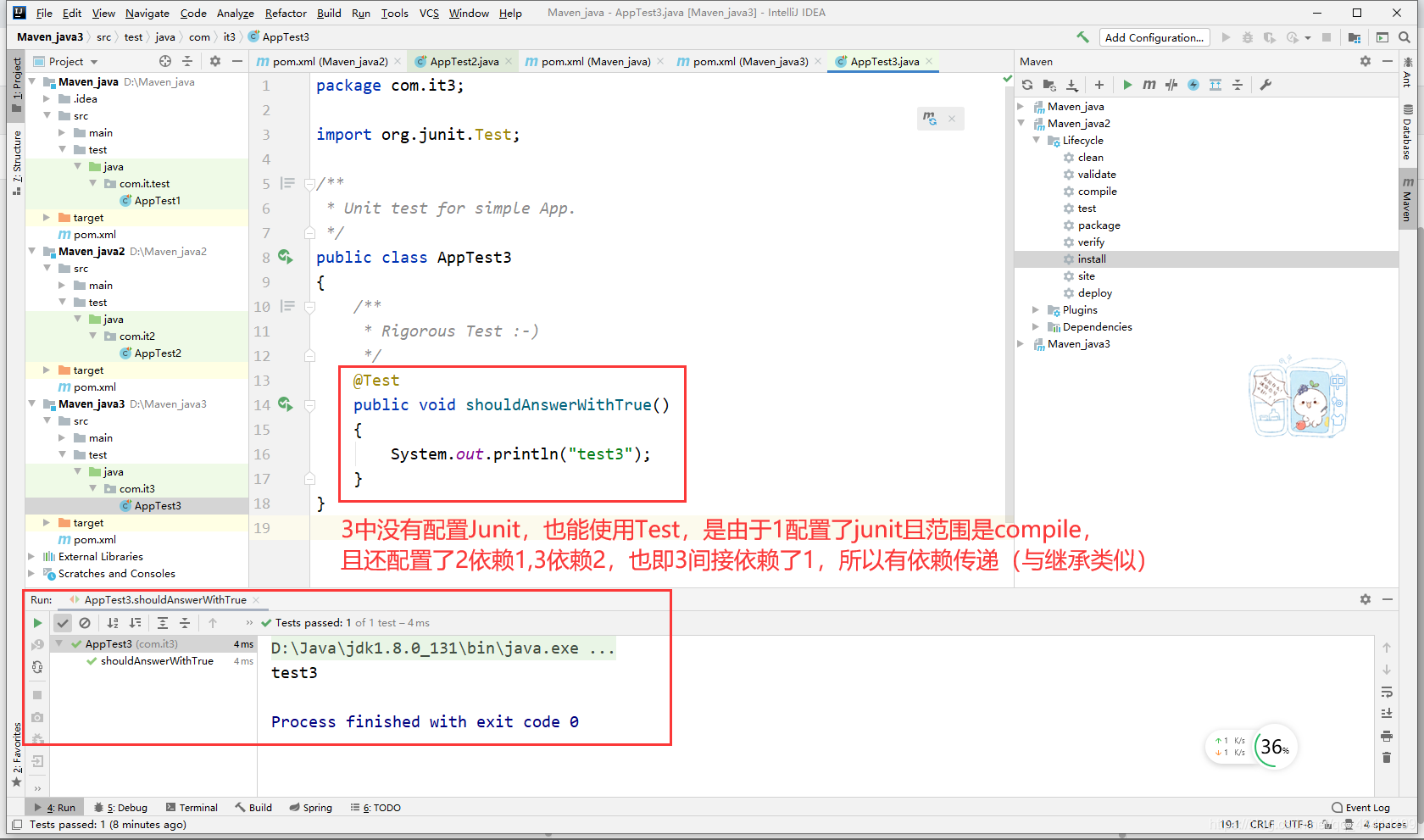This screenshot has height=840, width=1424.
Task: Click Generate Sources and Update Folders icon
Action: coord(1049,85)
